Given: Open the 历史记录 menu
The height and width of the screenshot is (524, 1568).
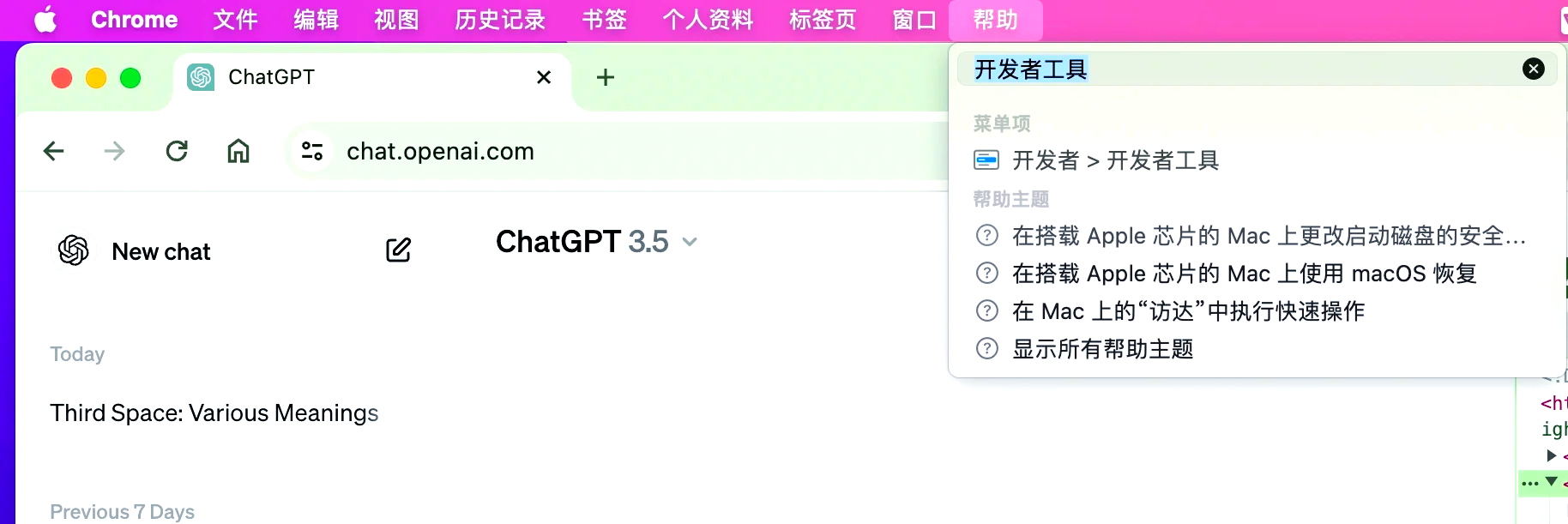Looking at the screenshot, I should pos(500,20).
